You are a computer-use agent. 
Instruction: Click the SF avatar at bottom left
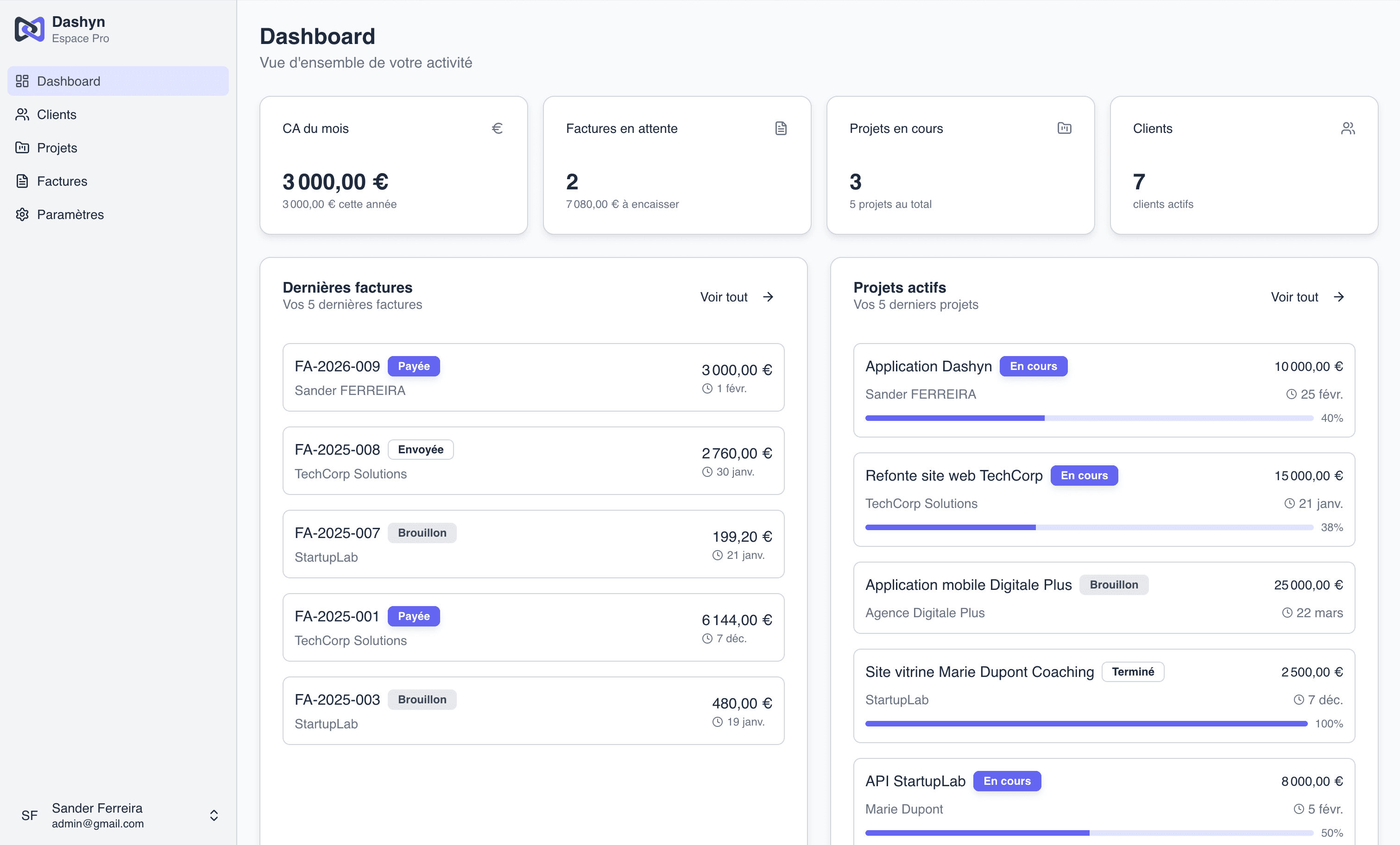point(30,815)
